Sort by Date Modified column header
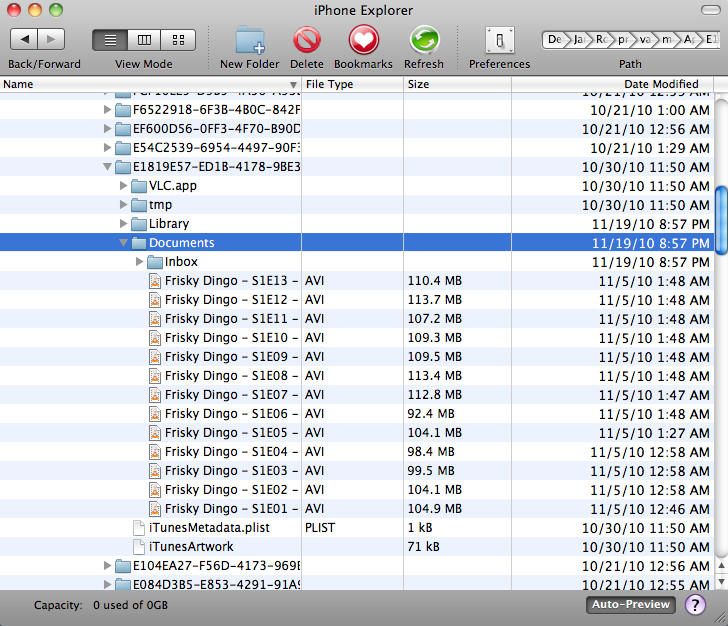This screenshot has width=728, height=626. click(x=612, y=84)
